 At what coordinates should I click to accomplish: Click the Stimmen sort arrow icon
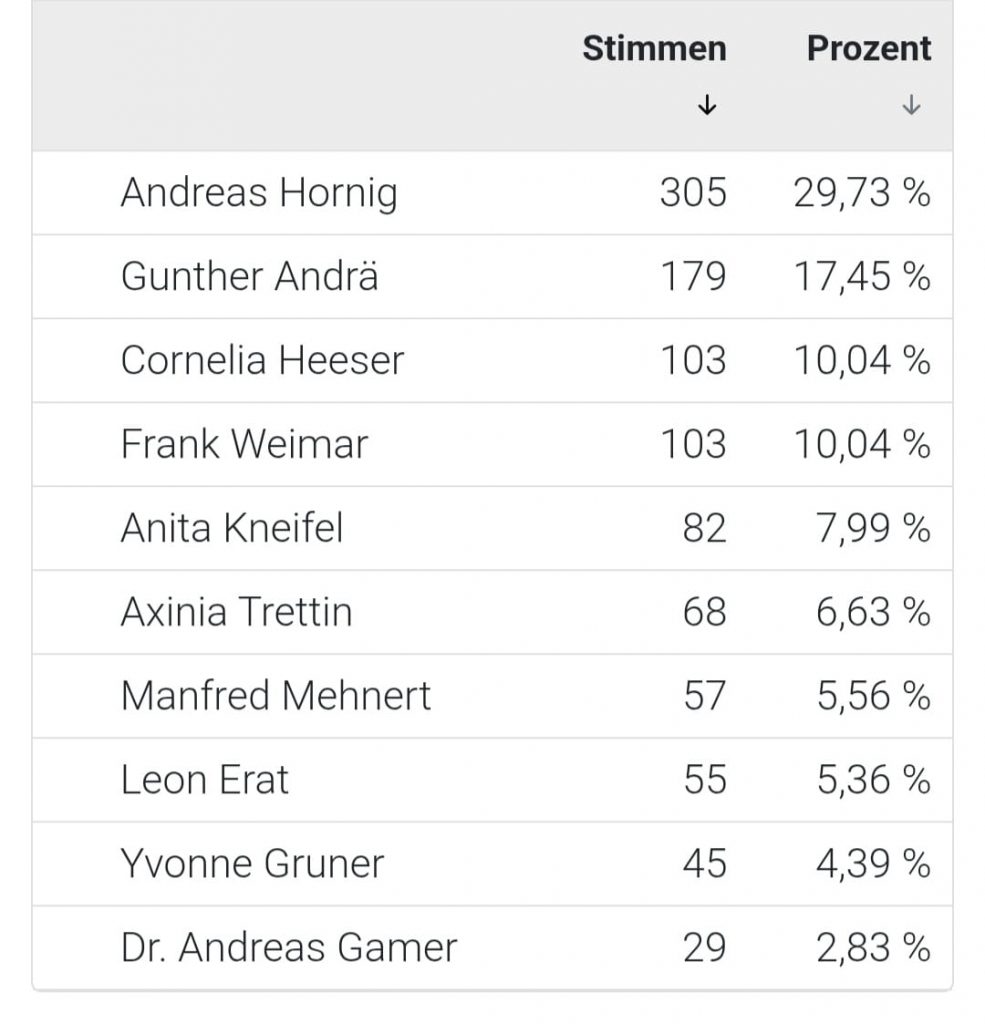707,105
